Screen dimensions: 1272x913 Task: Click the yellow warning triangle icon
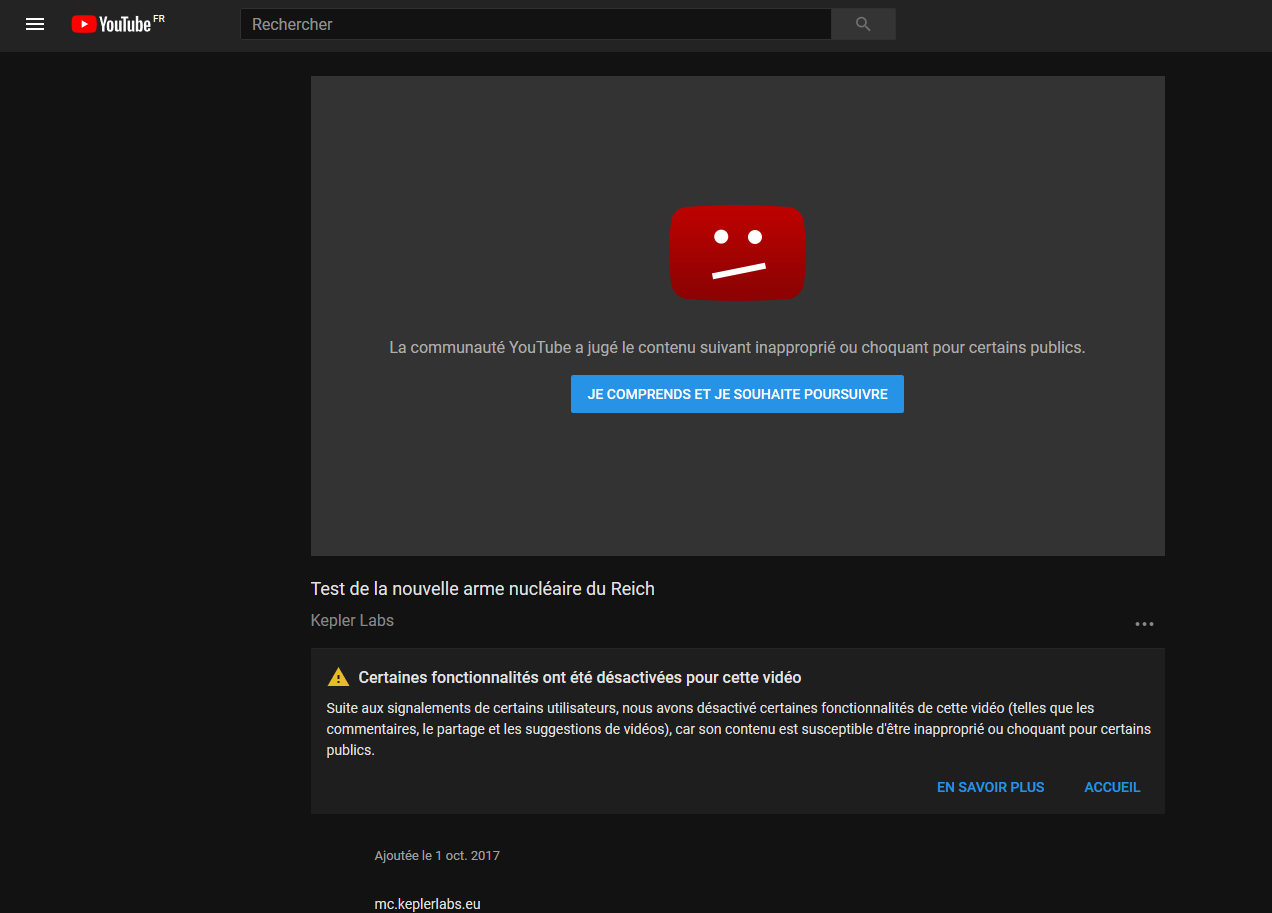[x=338, y=677]
